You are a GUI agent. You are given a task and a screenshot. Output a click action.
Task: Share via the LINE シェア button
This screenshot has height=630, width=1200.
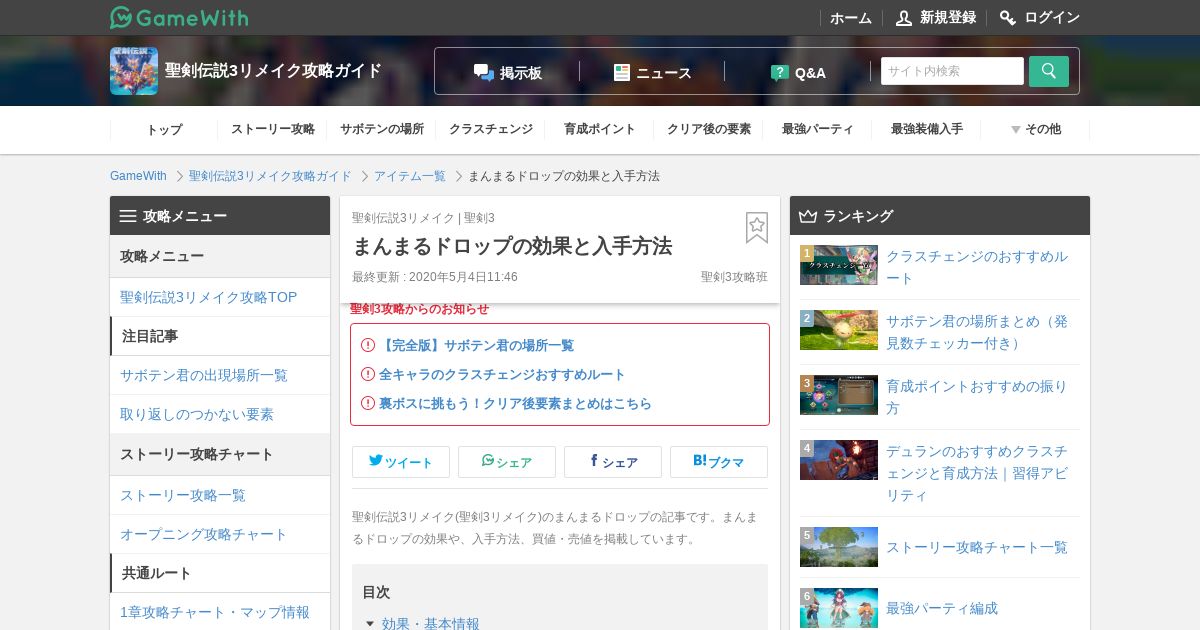click(507, 462)
